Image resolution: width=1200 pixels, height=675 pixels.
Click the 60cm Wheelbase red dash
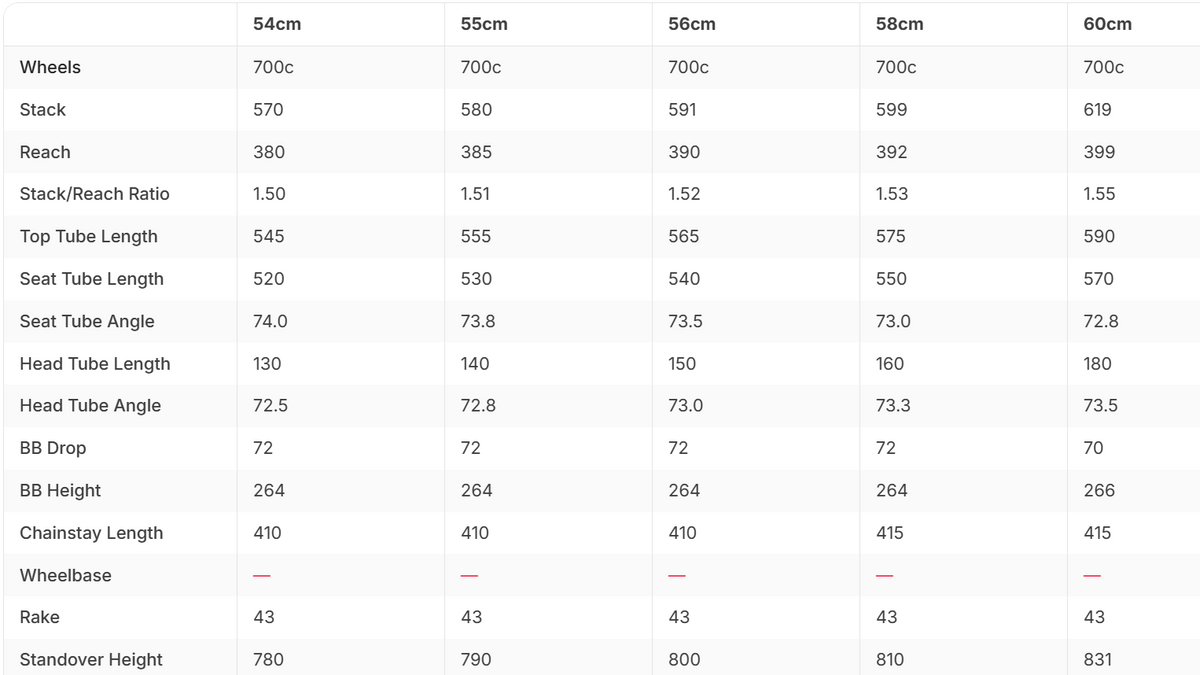click(x=1092, y=575)
